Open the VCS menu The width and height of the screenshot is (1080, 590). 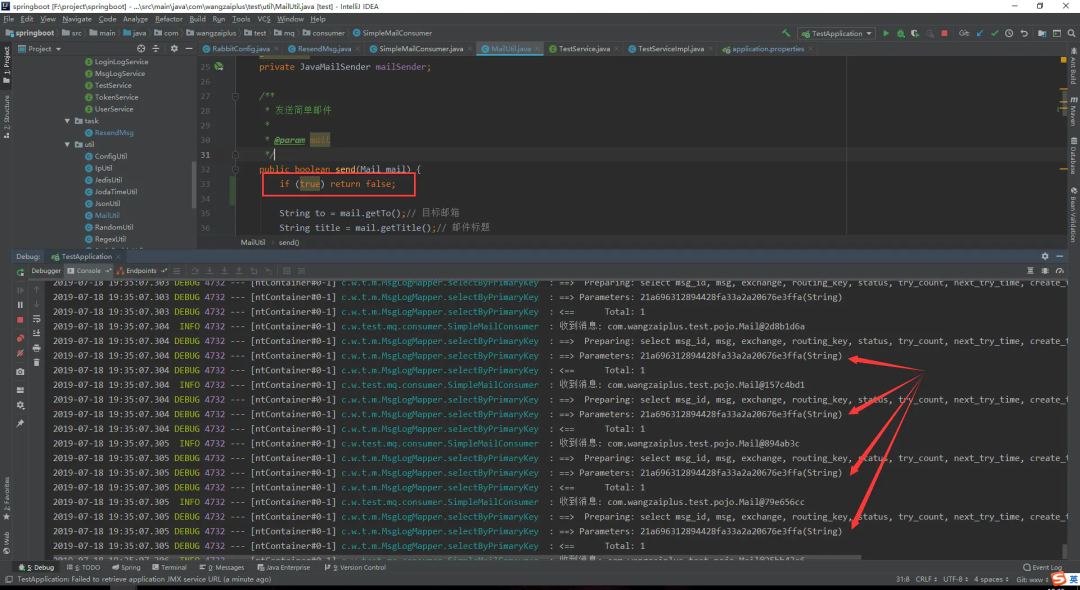[x=264, y=19]
